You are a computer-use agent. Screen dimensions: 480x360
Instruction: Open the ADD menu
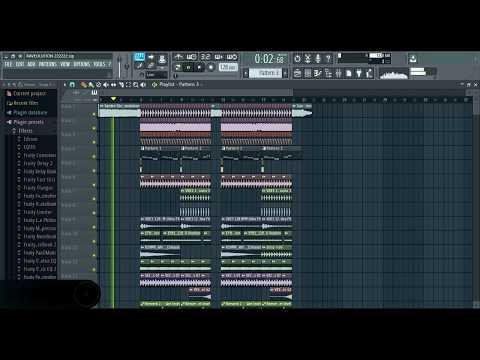[31, 64]
